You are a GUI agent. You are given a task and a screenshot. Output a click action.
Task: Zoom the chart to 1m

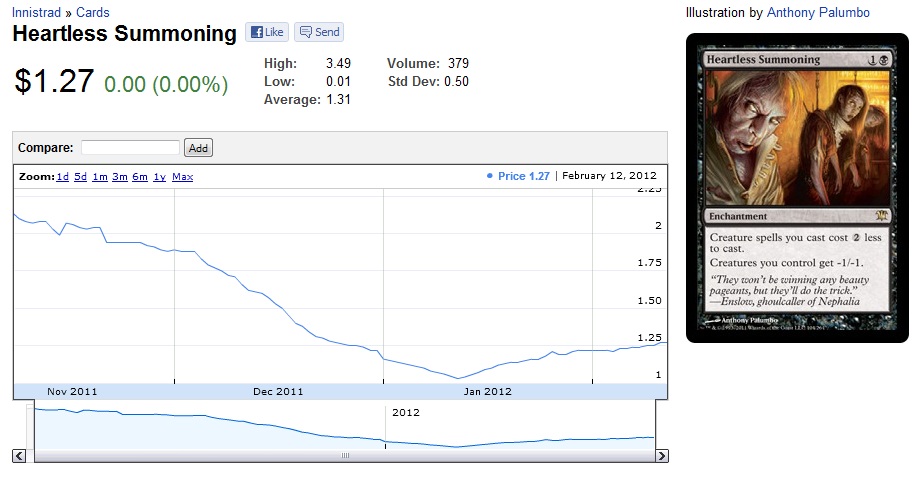pos(100,177)
